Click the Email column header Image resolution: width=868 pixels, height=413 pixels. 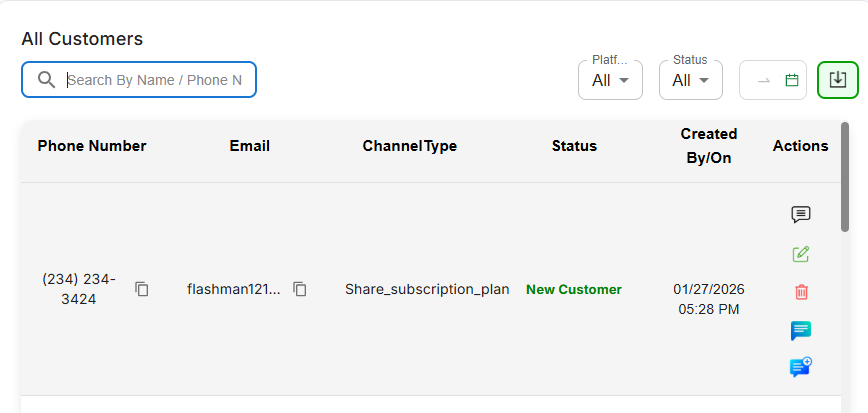coord(250,146)
